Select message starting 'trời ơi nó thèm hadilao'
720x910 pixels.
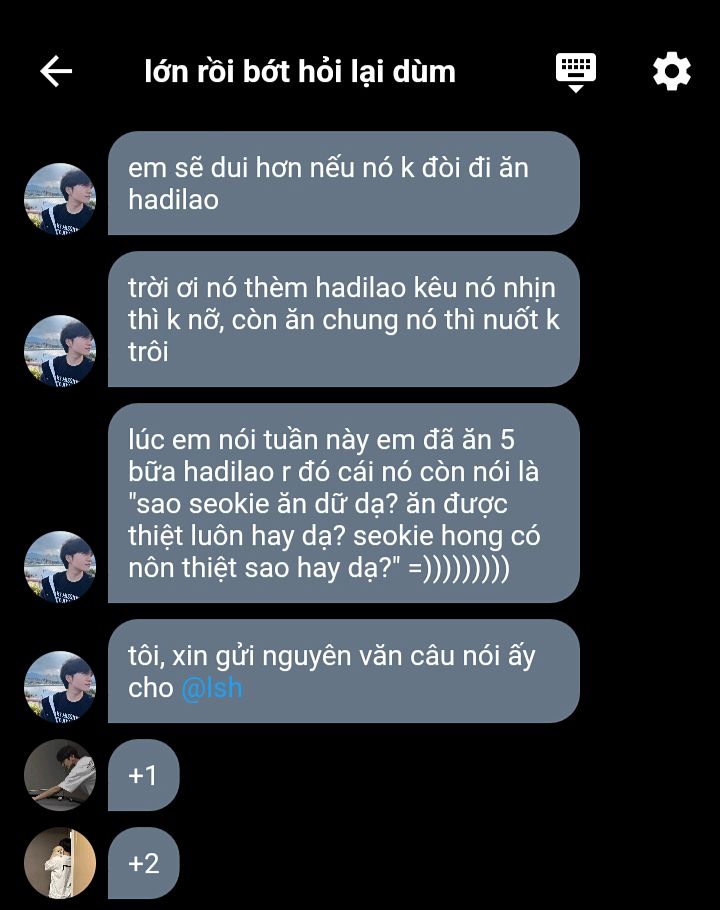click(x=343, y=319)
